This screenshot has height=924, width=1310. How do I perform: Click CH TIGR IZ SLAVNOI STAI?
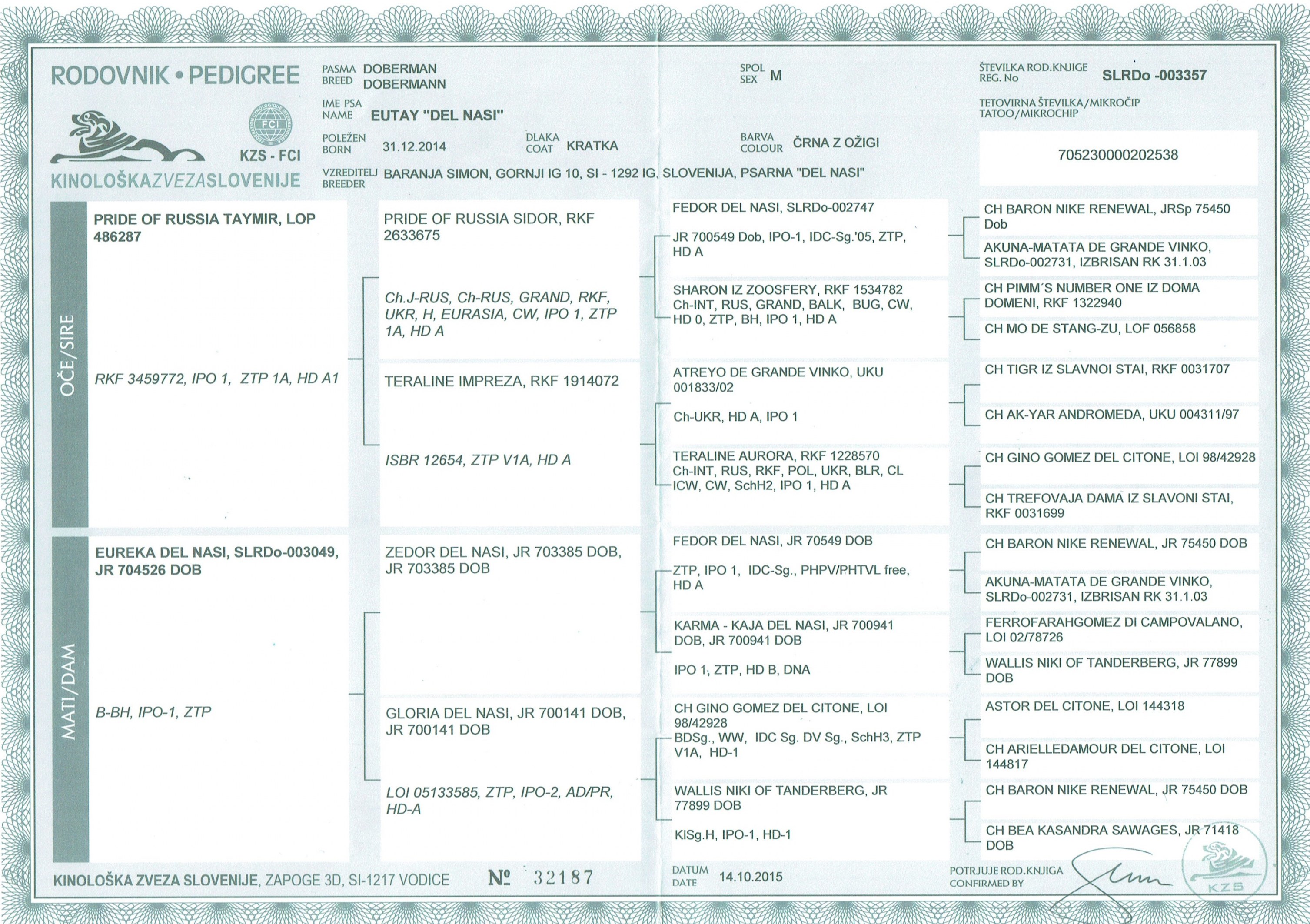pyautogui.click(x=1107, y=369)
